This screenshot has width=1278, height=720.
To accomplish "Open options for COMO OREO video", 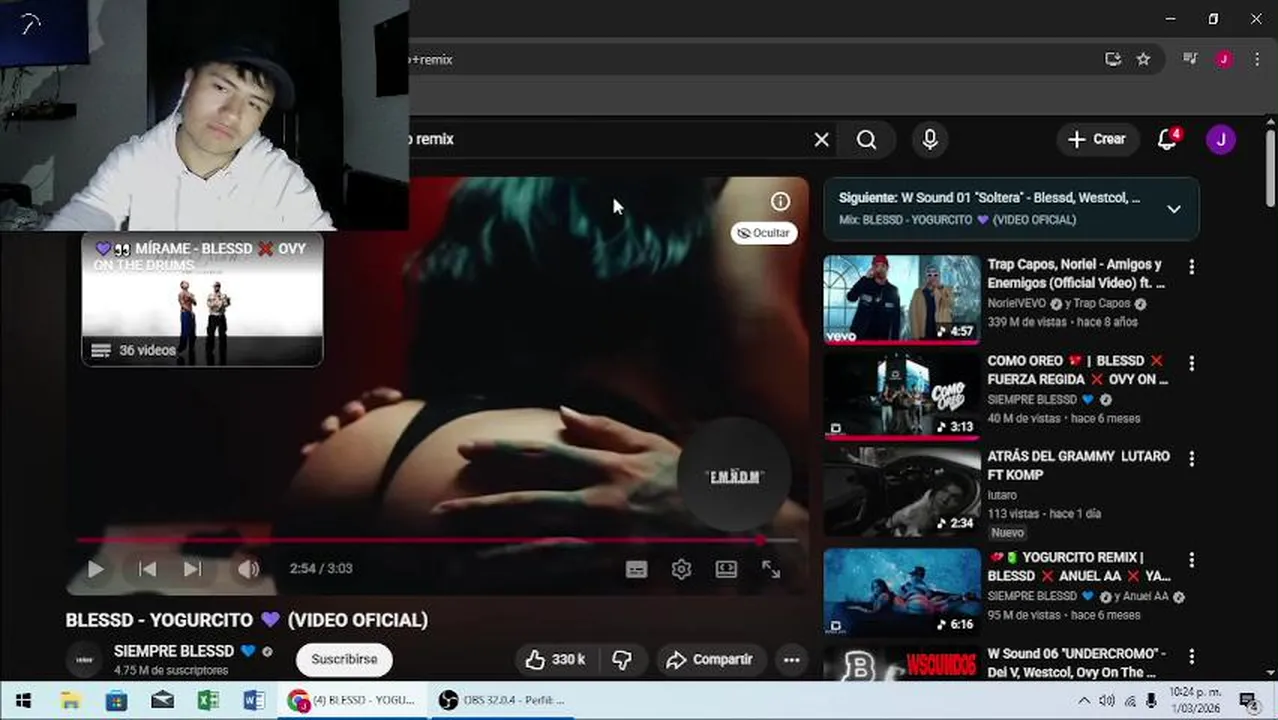I will (1191, 363).
